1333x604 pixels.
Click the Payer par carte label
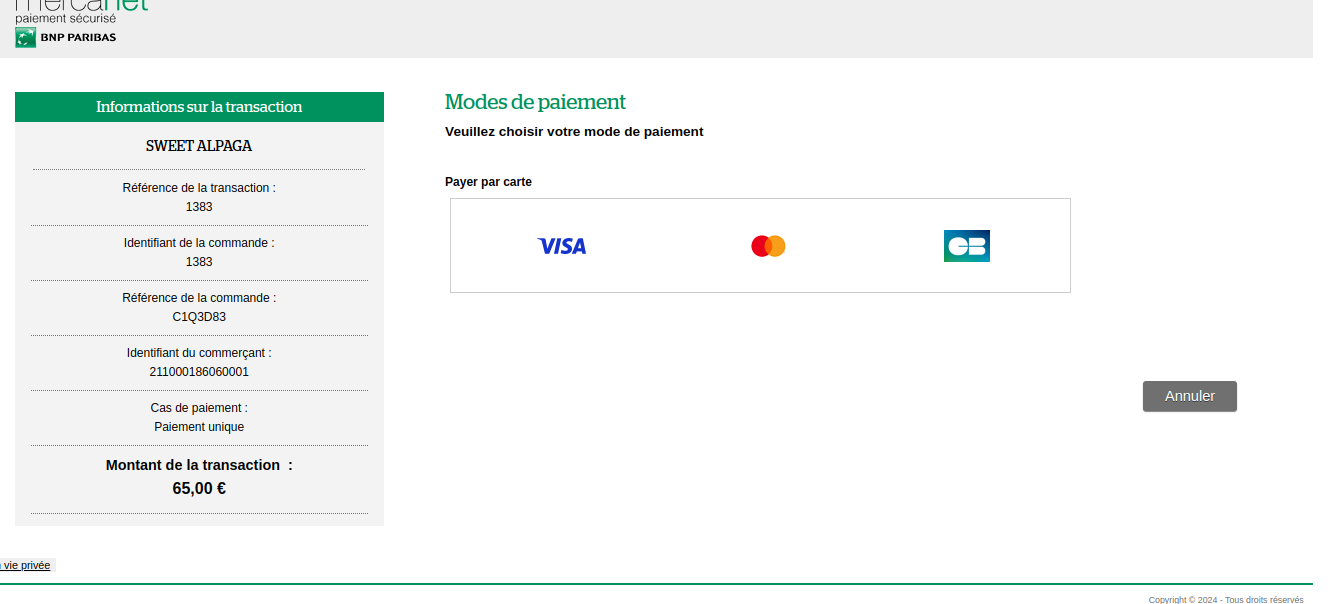[488, 182]
